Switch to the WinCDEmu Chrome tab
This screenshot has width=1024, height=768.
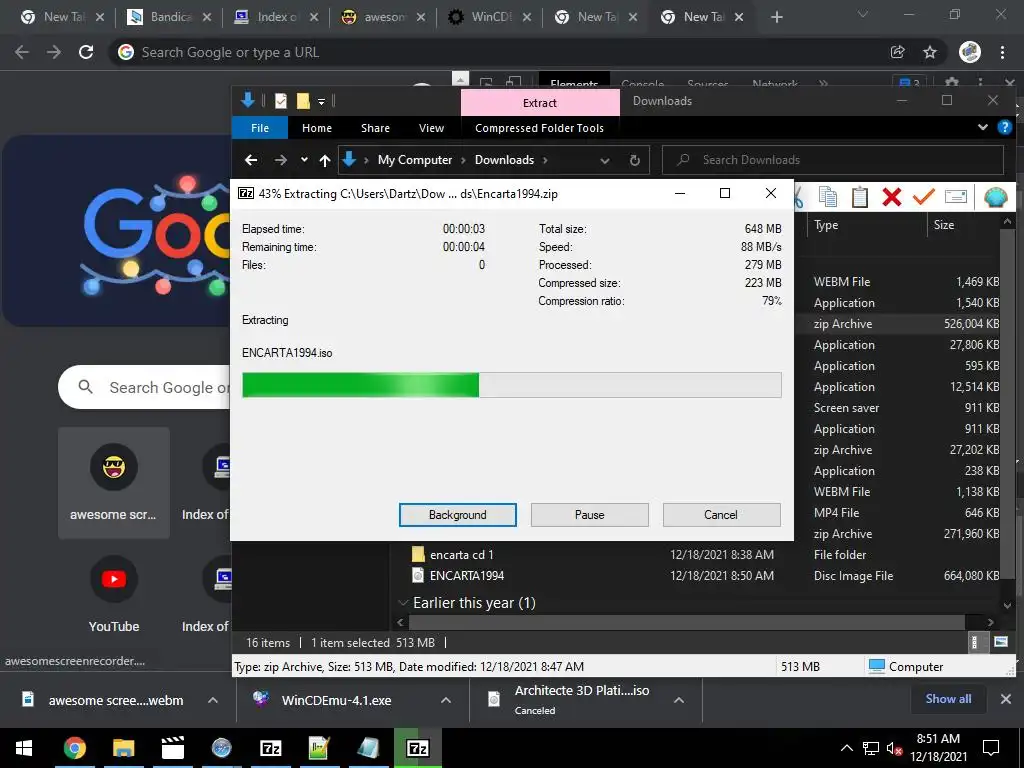[x=490, y=17]
